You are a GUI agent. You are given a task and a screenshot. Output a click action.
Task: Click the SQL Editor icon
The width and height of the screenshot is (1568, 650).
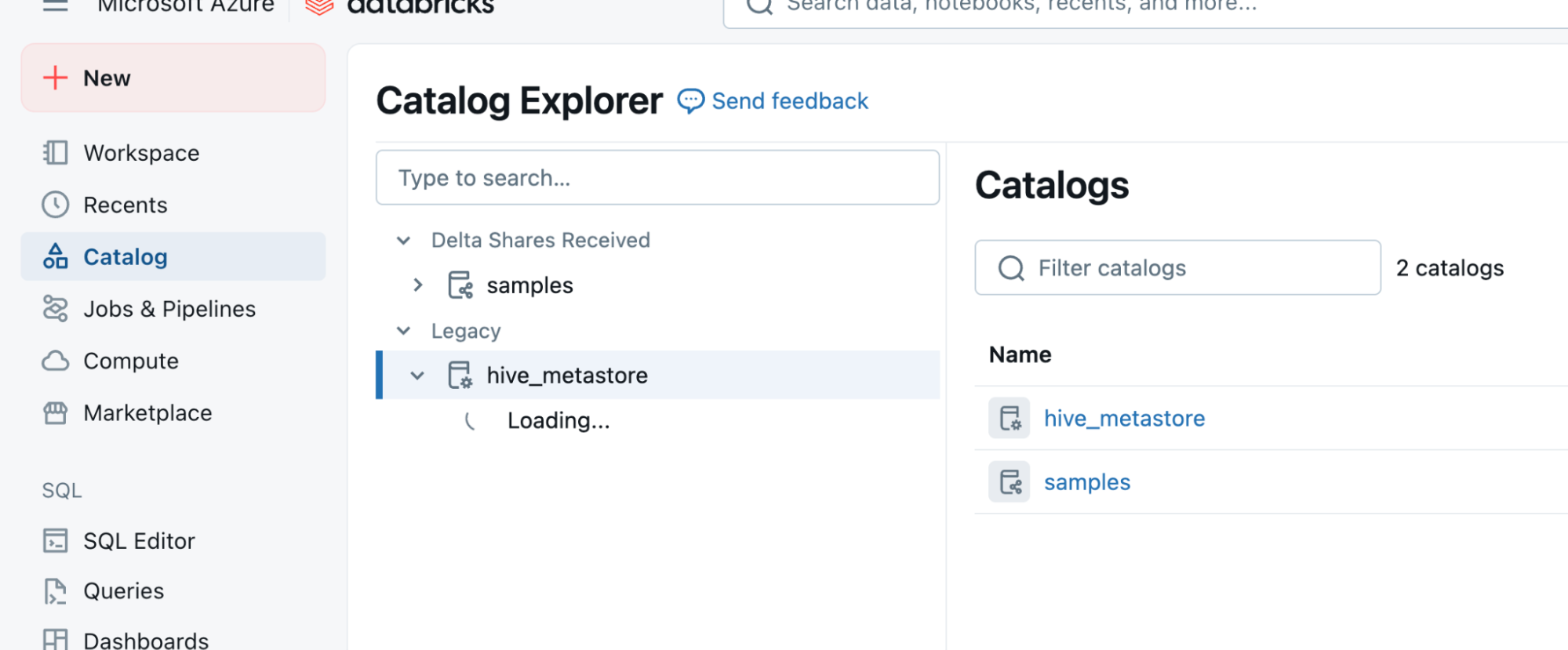click(x=55, y=541)
